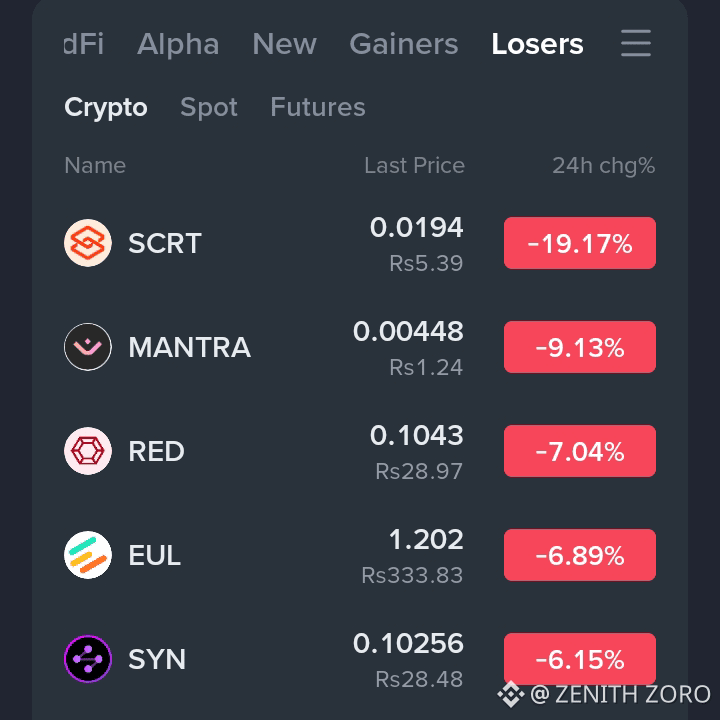The width and height of the screenshot is (720, 720).
Task: Sort by 24h chg% column
Action: (x=603, y=165)
